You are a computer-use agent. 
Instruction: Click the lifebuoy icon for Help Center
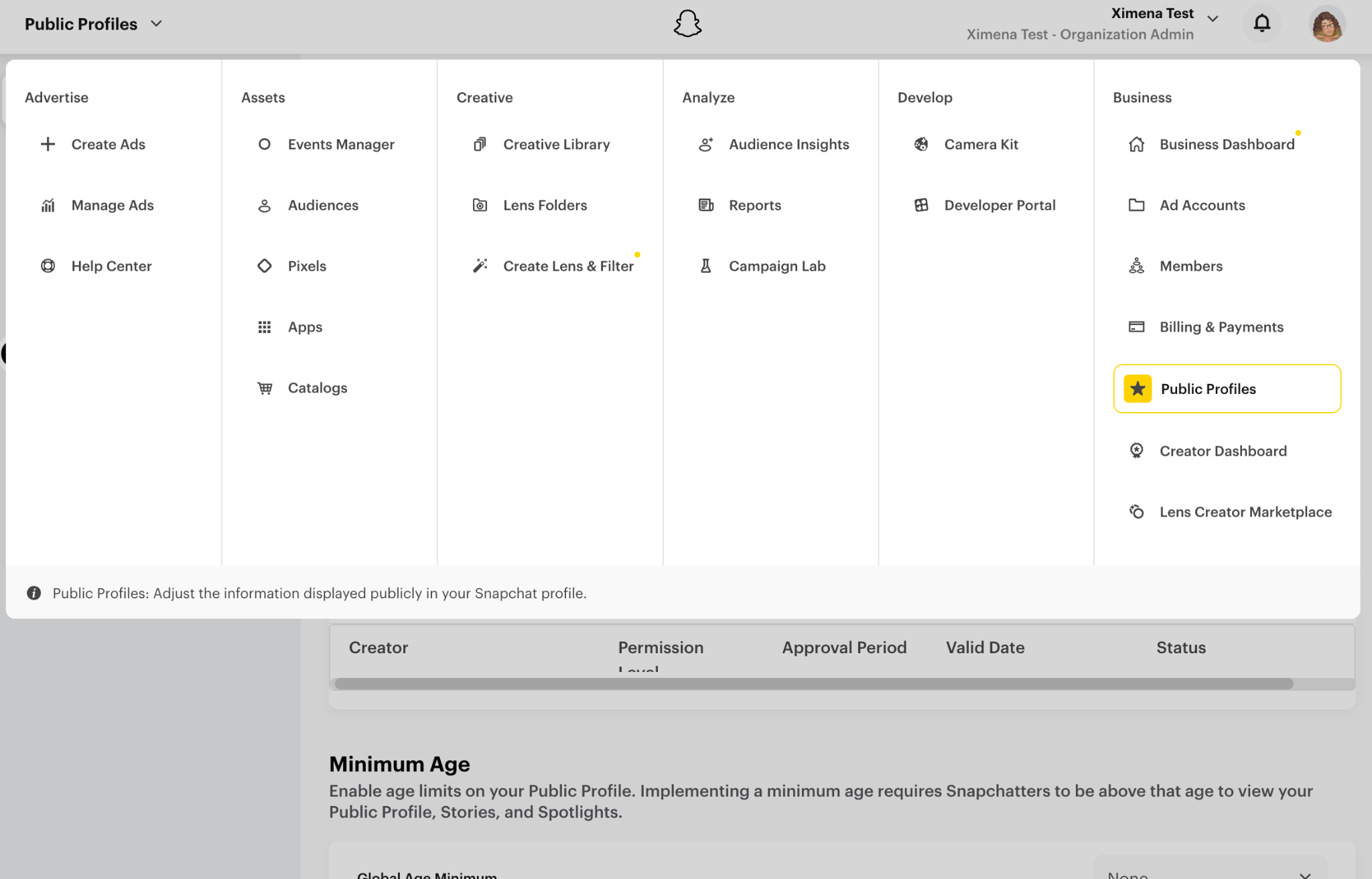[x=48, y=266]
